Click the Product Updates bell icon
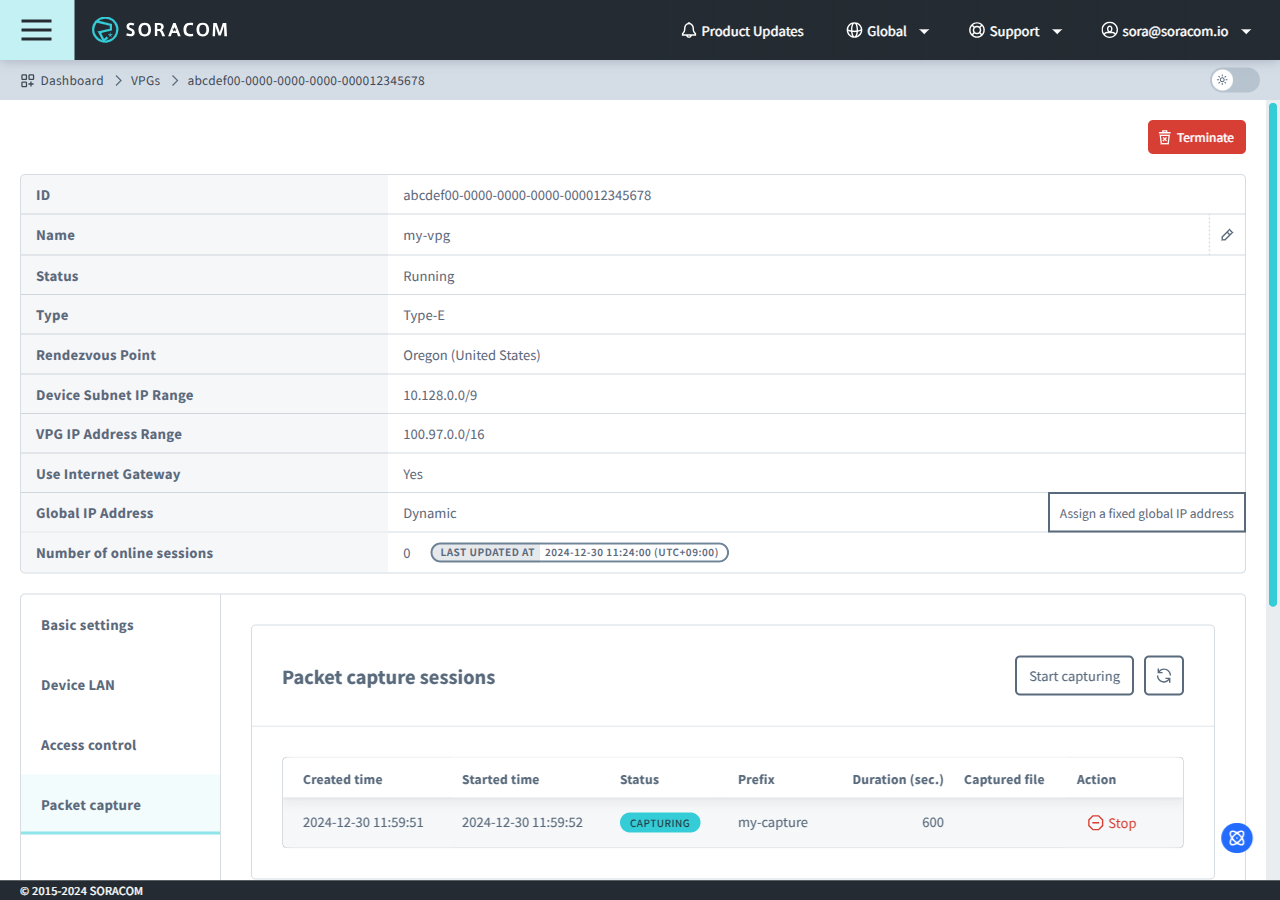 [x=688, y=30]
